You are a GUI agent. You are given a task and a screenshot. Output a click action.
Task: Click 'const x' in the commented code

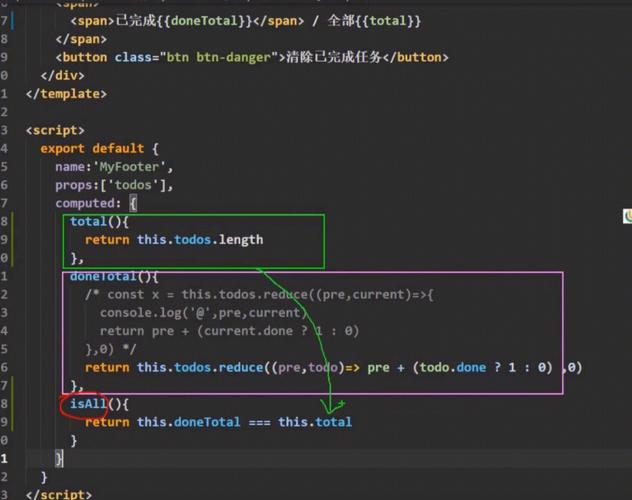[133, 295]
